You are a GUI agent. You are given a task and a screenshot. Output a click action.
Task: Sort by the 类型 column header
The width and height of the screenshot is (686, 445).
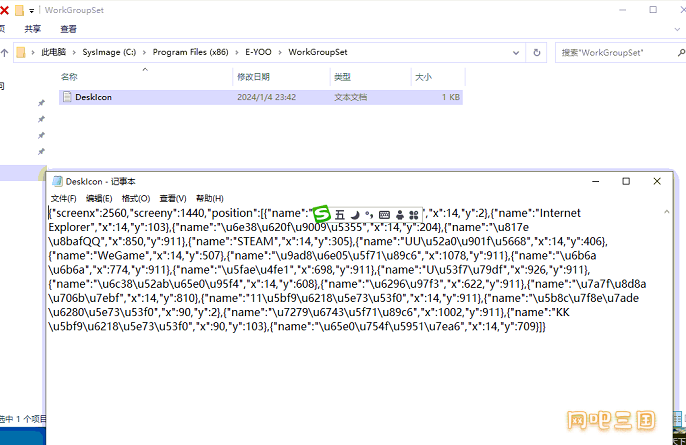[342, 77]
